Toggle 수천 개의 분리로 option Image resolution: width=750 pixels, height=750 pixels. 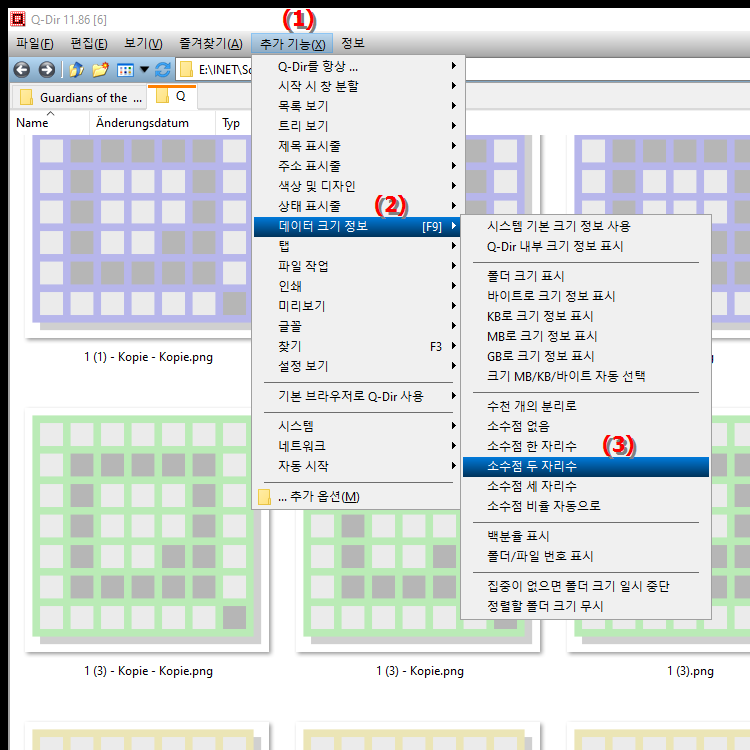585,406
